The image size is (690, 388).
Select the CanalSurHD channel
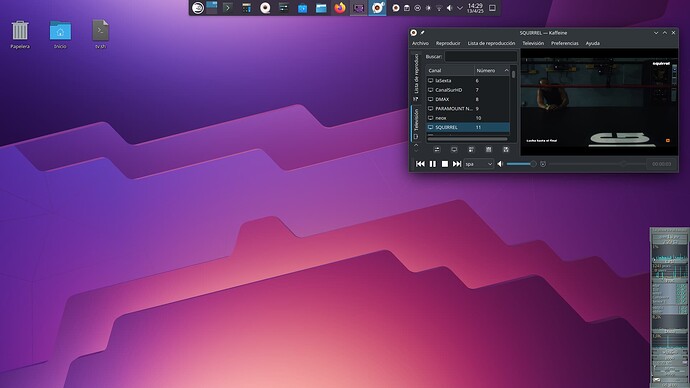coord(468,90)
